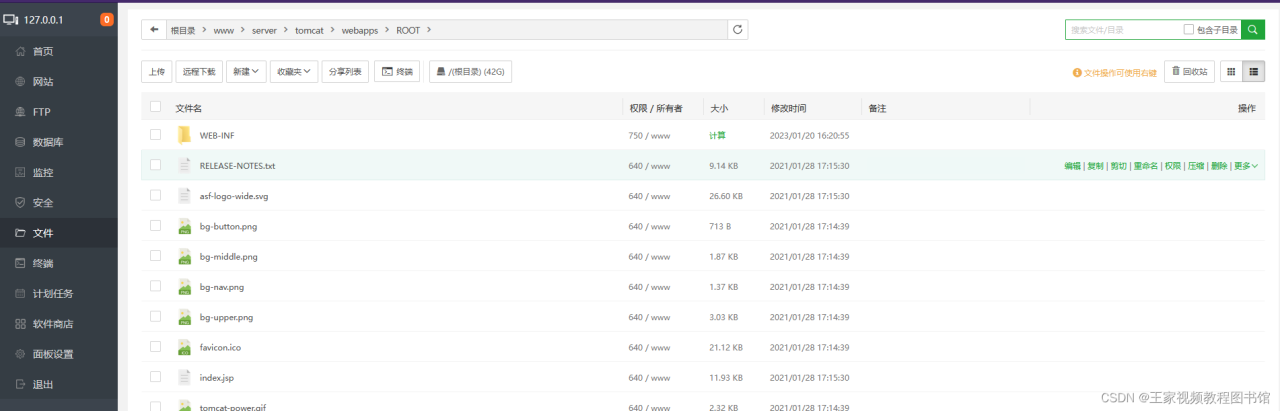Expand the 新建 dropdown
This screenshot has height=411, width=1280.
[246, 72]
